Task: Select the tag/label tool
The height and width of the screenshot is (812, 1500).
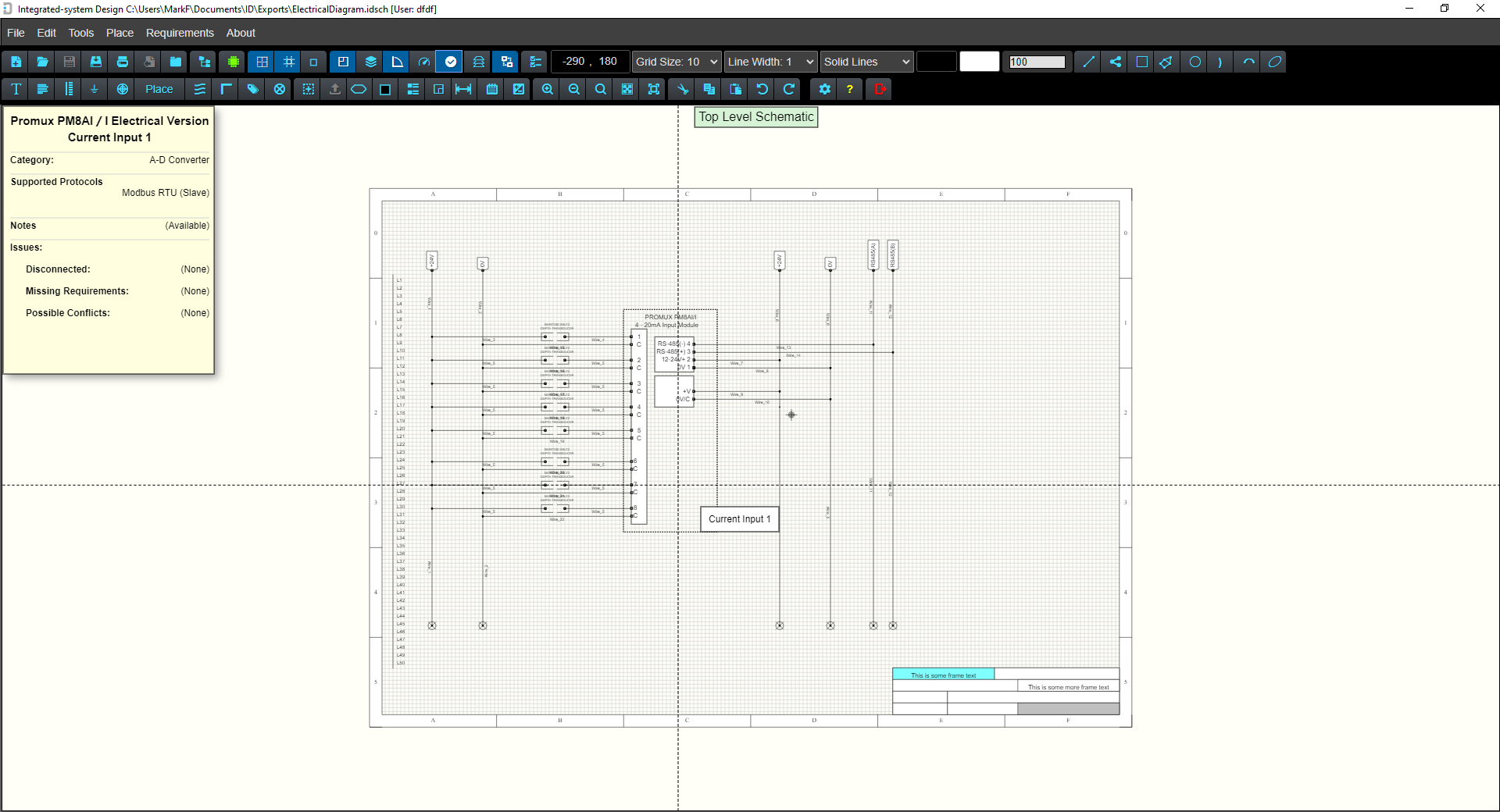Action: pos(252,89)
